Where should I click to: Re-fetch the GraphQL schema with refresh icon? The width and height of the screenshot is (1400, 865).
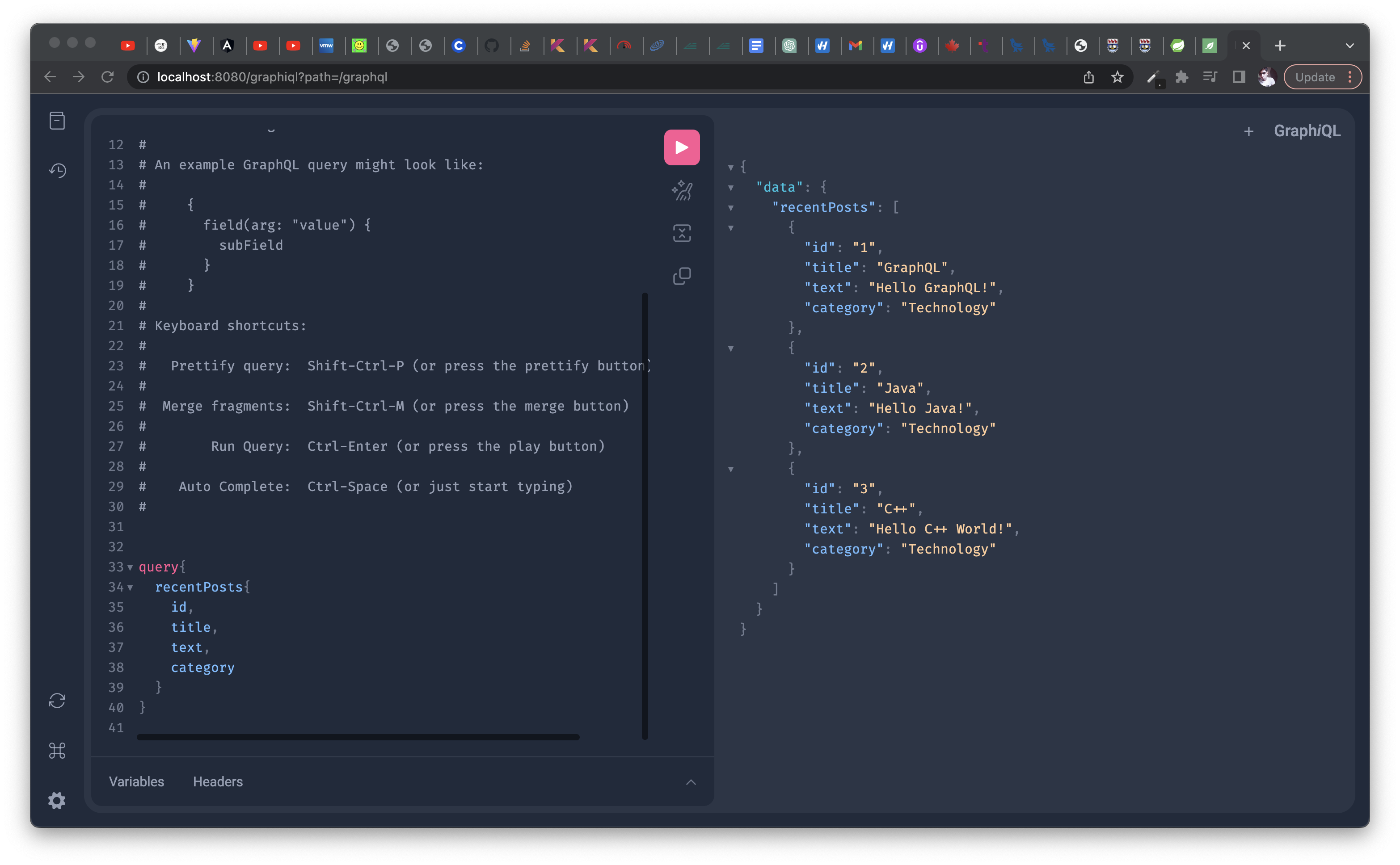coord(57,700)
